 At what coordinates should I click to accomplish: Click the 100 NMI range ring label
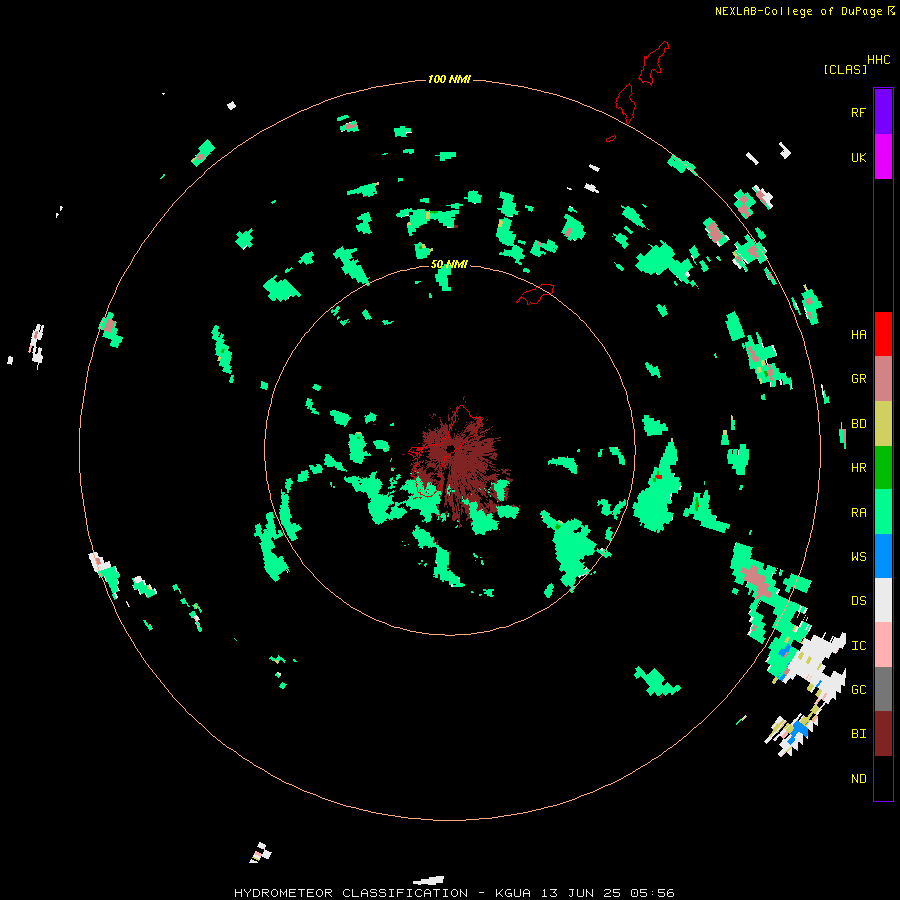449,79
